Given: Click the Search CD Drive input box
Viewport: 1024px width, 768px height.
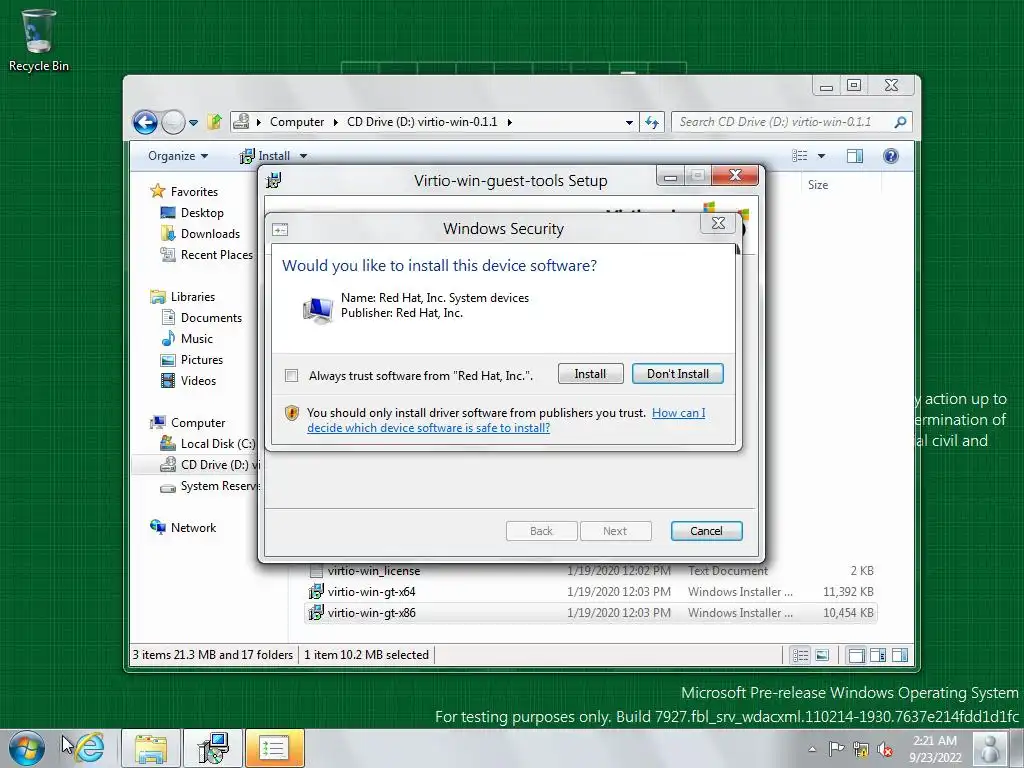Looking at the screenshot, I should pos(784,122).
